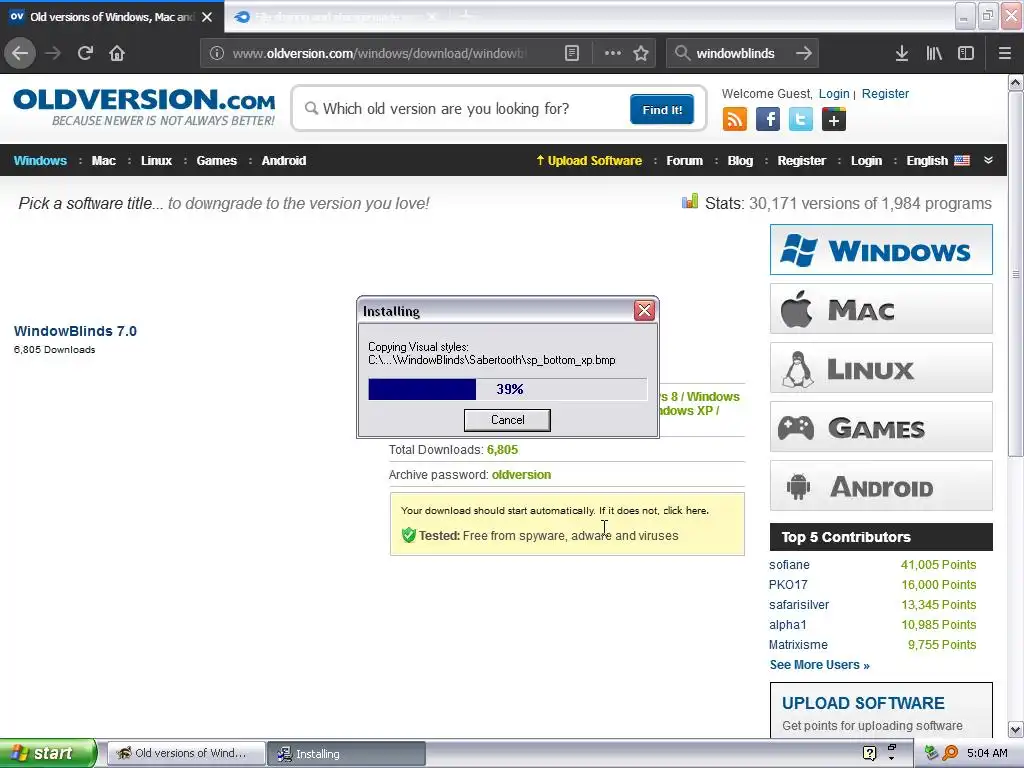Select the Mac category banner
Screen dimensions: 1024x768
pos(881,309)
